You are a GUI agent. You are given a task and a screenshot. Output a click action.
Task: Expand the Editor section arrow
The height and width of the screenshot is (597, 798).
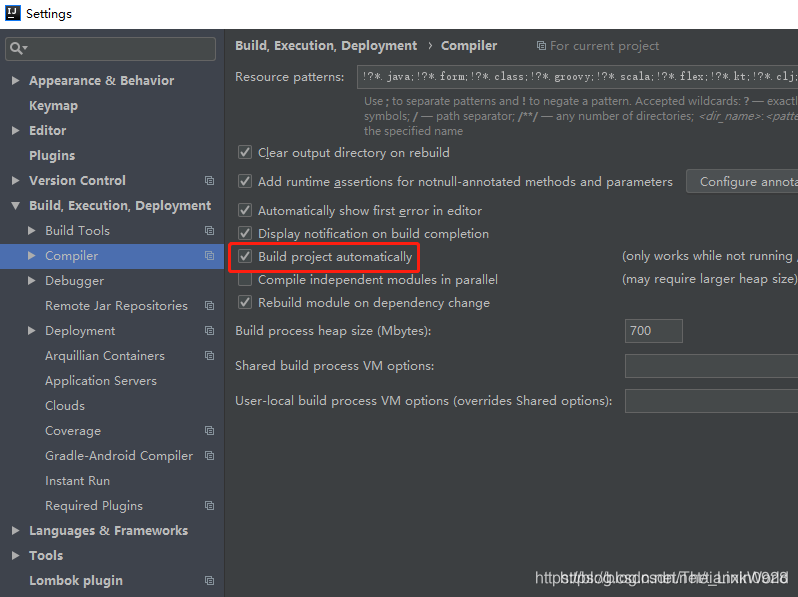[x=15, y=130]
